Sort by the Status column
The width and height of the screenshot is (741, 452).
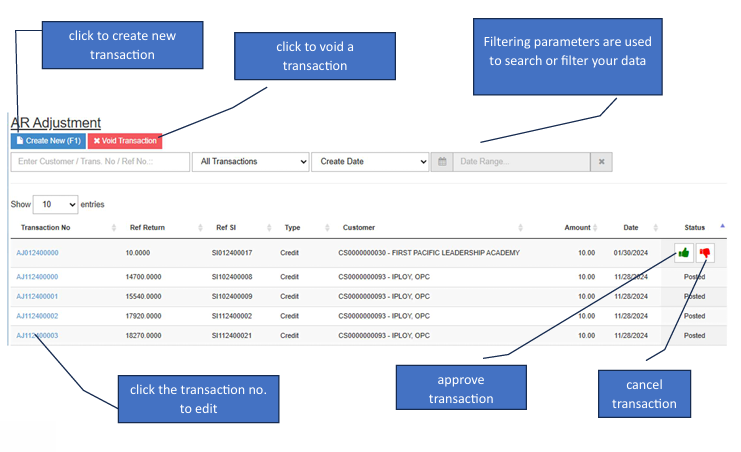click(x=723, y=226)
